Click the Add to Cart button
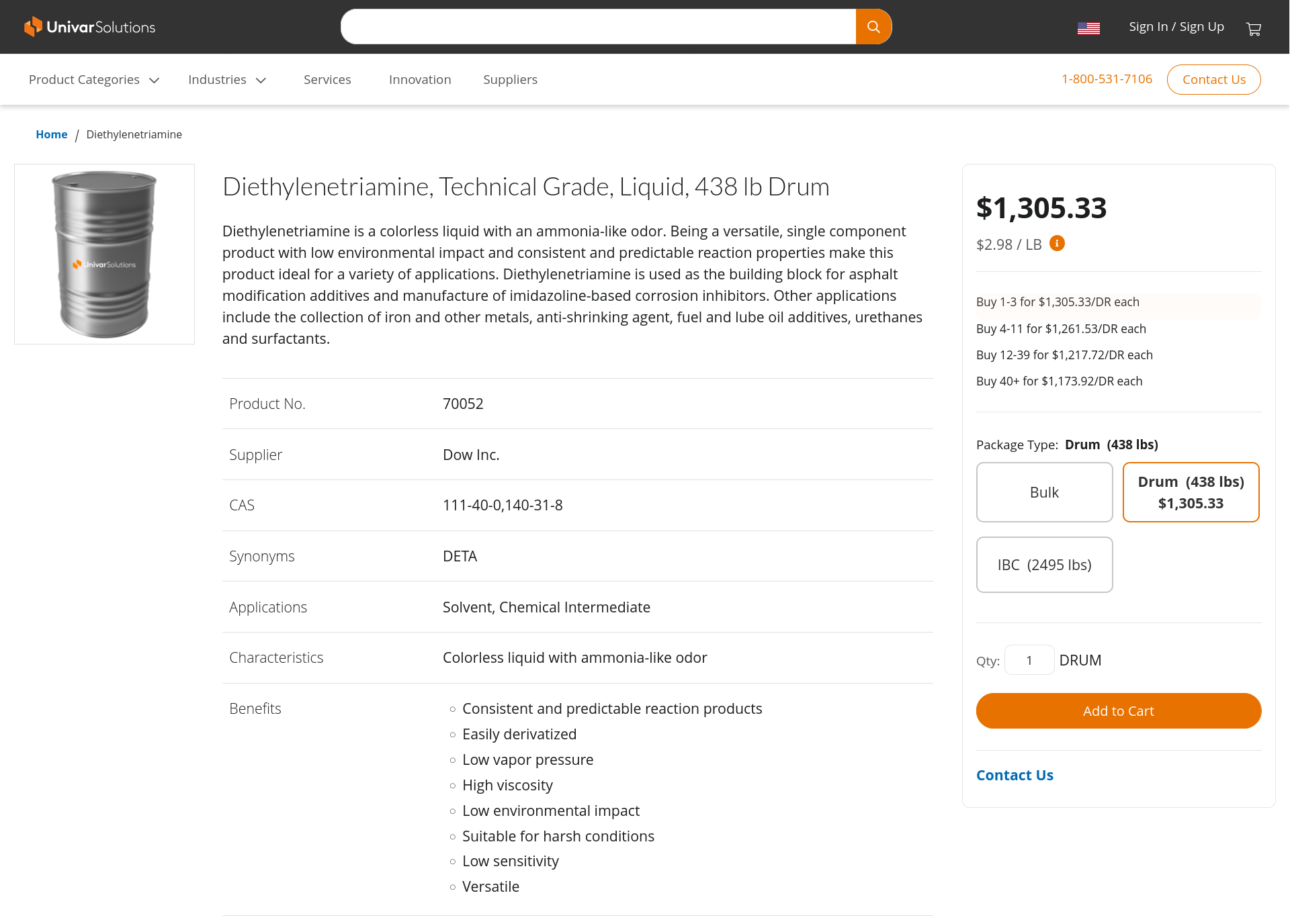This screenshot has height=924, width=1290. click(1118, 711)
